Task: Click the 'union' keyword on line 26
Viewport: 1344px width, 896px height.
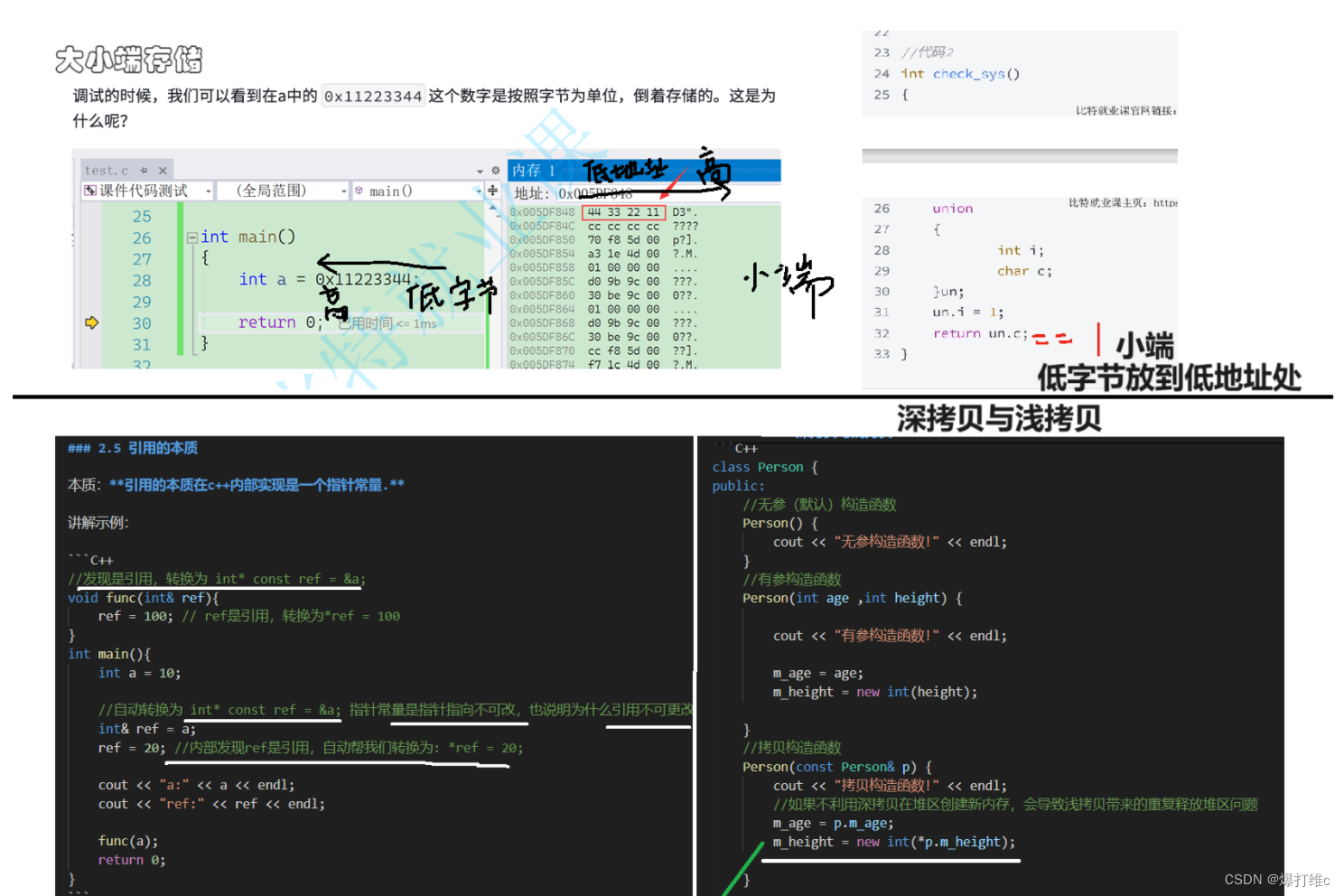Action: pyautogui.click(x=953, y=209)
